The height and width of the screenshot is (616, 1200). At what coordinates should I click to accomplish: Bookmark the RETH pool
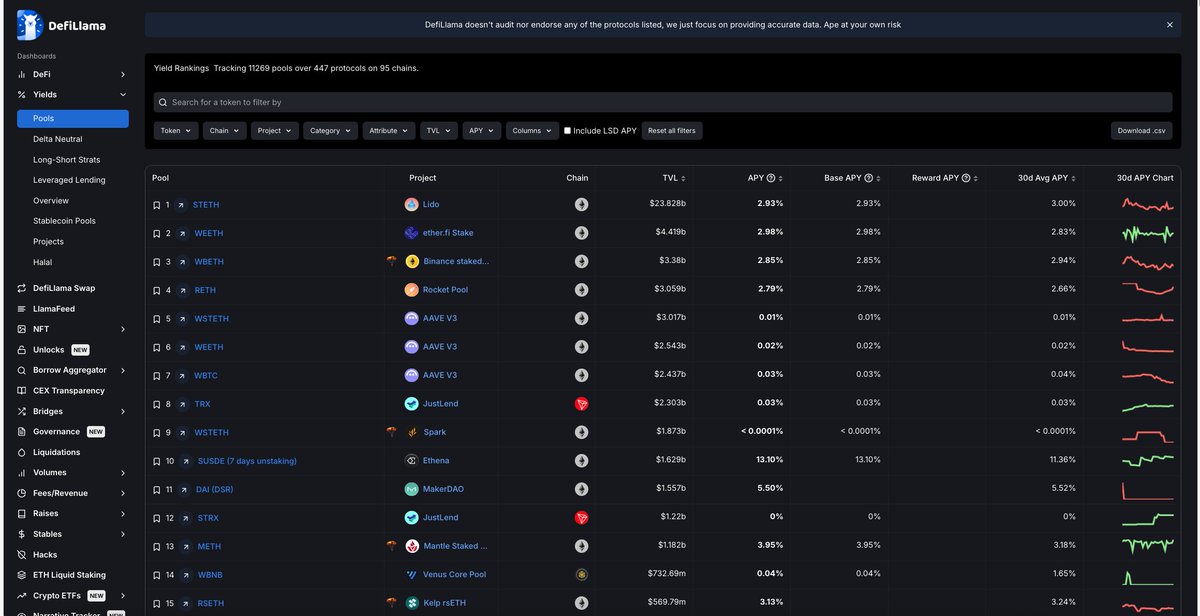(156, 290)
